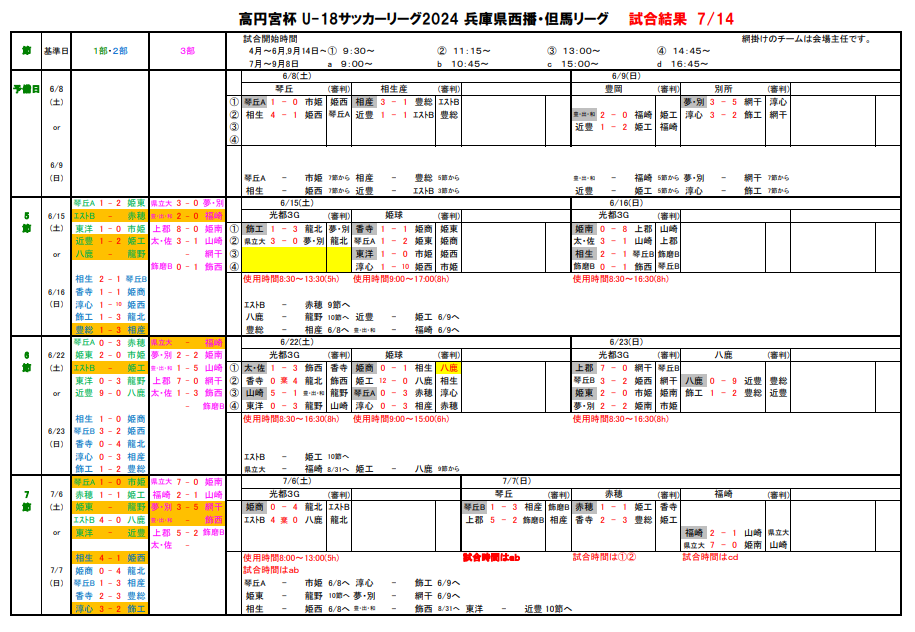Click the title "高円宮杯 U-18サッカーリーグ2024 兵庫県西播・但馬リーグ"
Image resolution: width=915 pixels, height=632 pixels.
[x=424, y=19]
